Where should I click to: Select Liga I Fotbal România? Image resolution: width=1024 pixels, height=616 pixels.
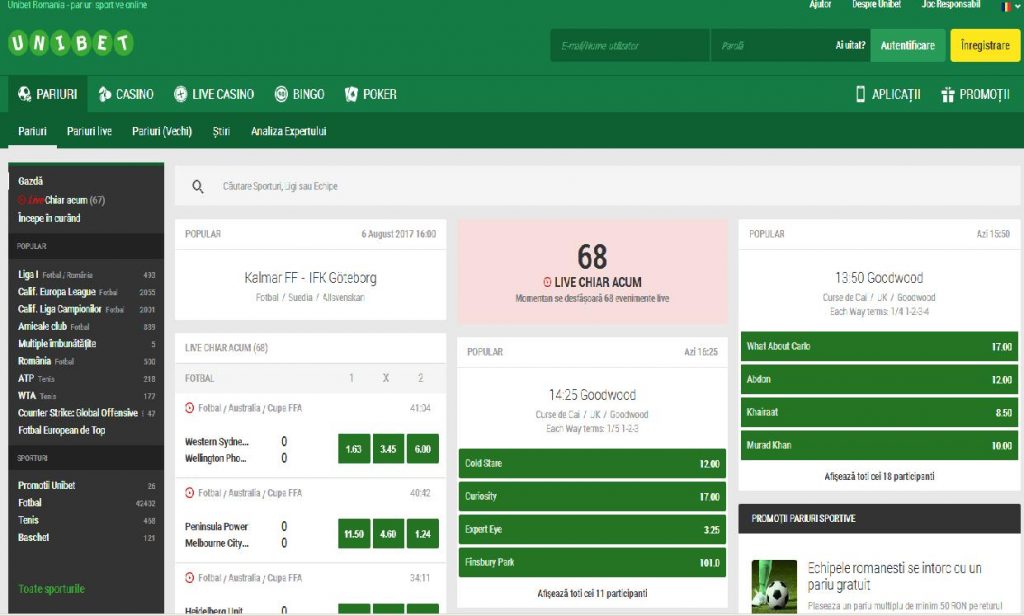pos(86,275)
